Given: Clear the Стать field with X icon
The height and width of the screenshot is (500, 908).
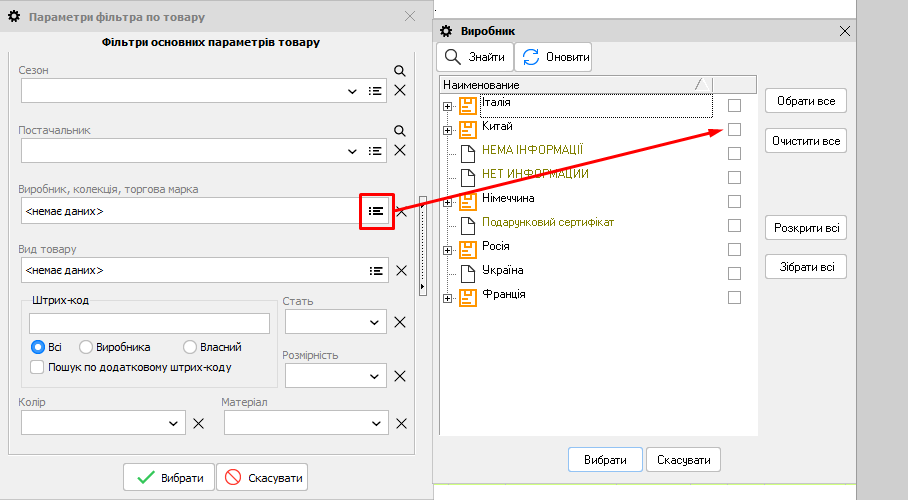Looking at the screenshot, I should point(400,322).
